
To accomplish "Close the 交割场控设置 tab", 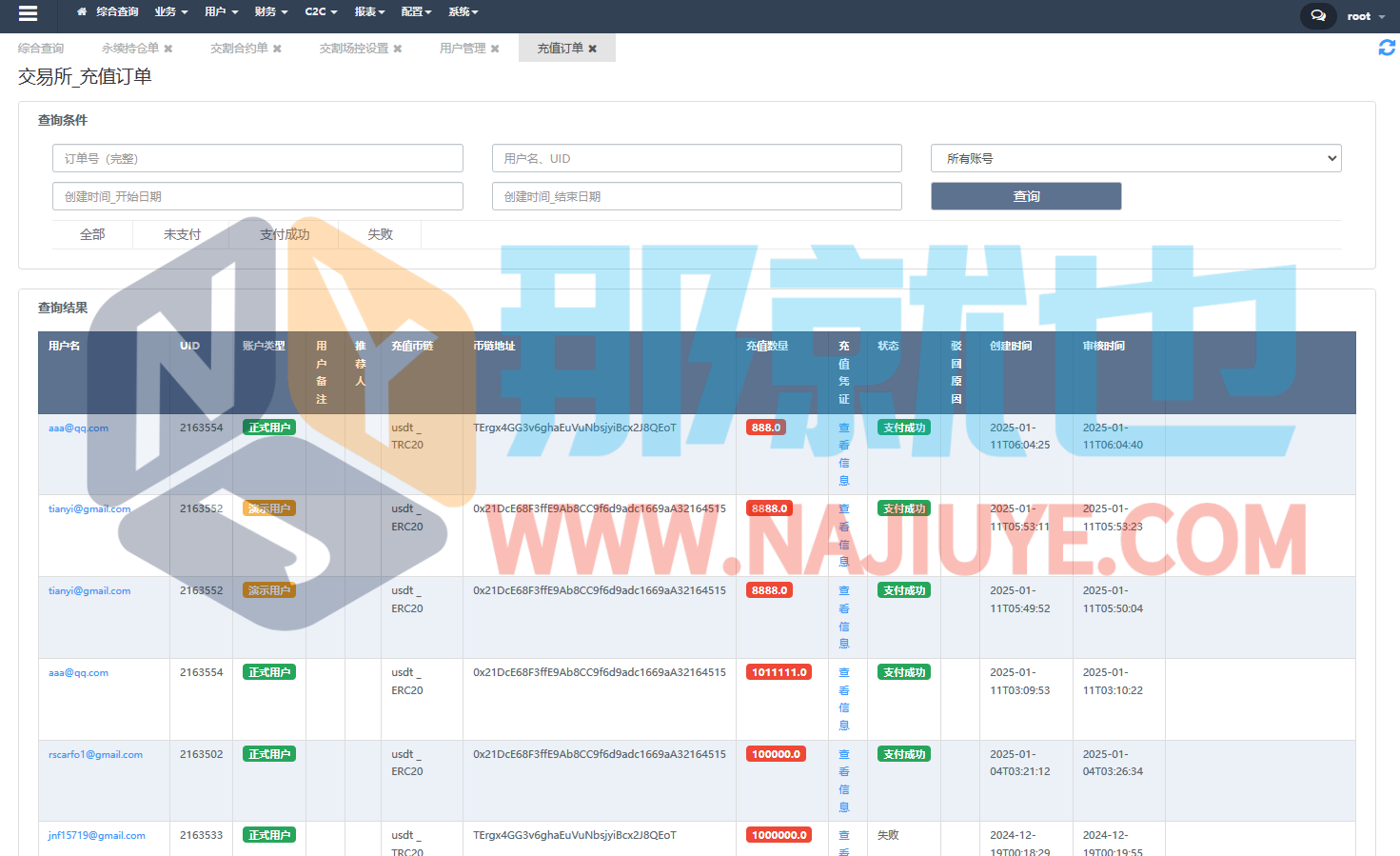I will [398, 49].
